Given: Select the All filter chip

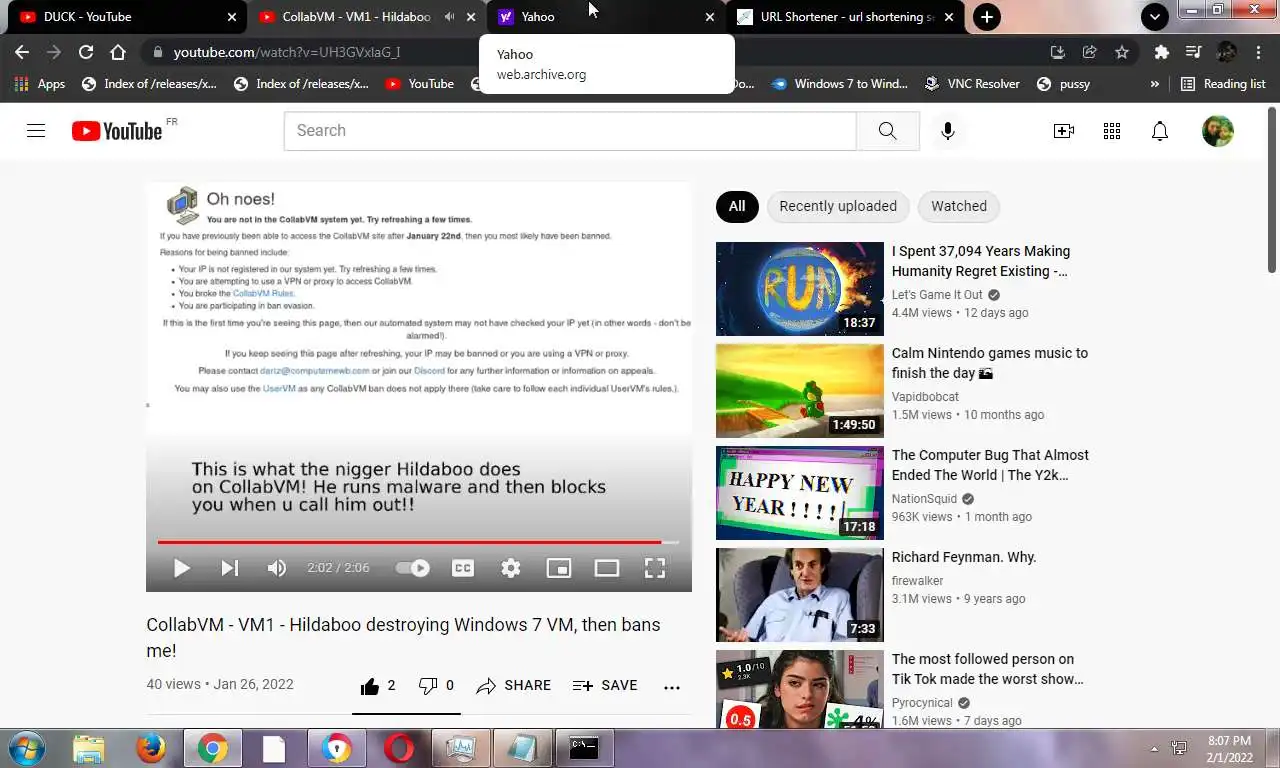Looking at the screenshot, I should tap(737, 206).
